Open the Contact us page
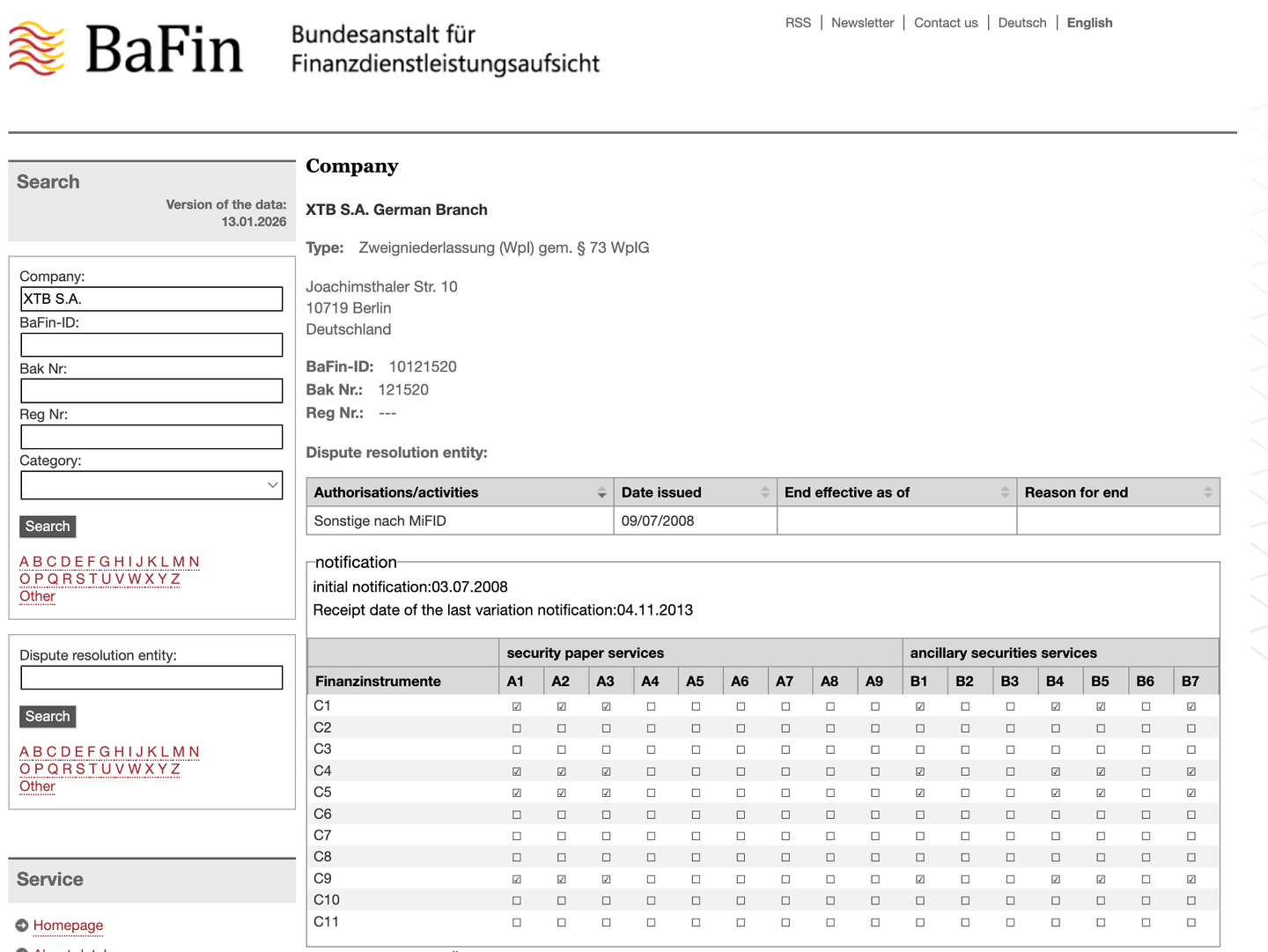The width and height of the screenshot is (1268, 952). 946,22
